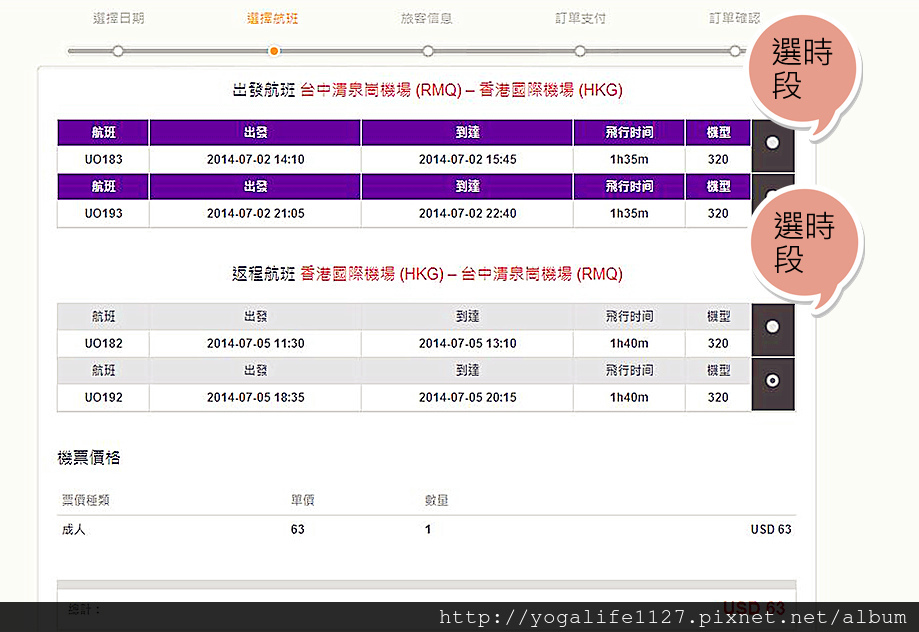Click departure time 2014-07-02 14:10

(256, 159)
